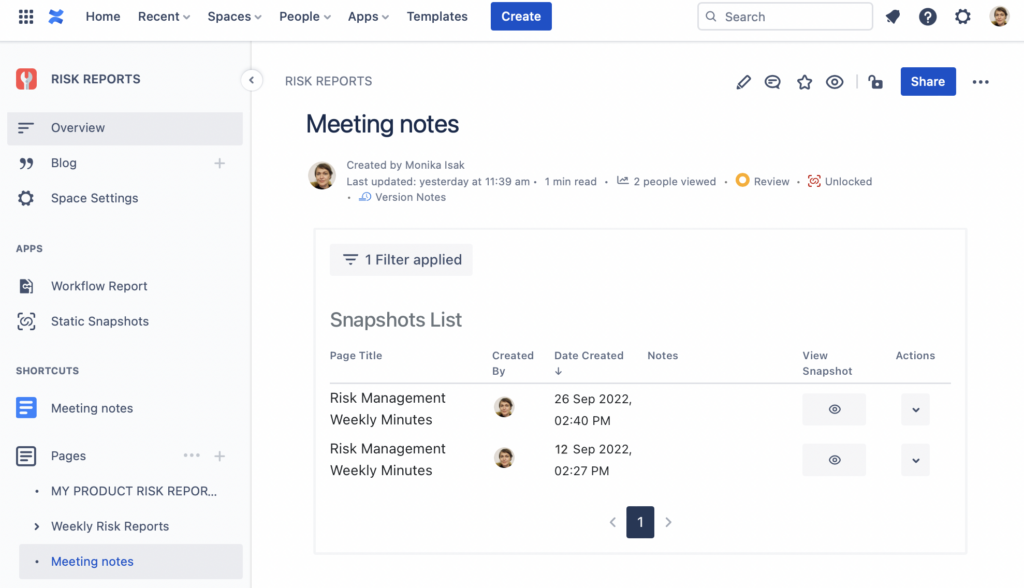The image size is (1024, 588).
Task: Open Actions dropdown for the 26 Sep row
Action: [x=915, y=409]
